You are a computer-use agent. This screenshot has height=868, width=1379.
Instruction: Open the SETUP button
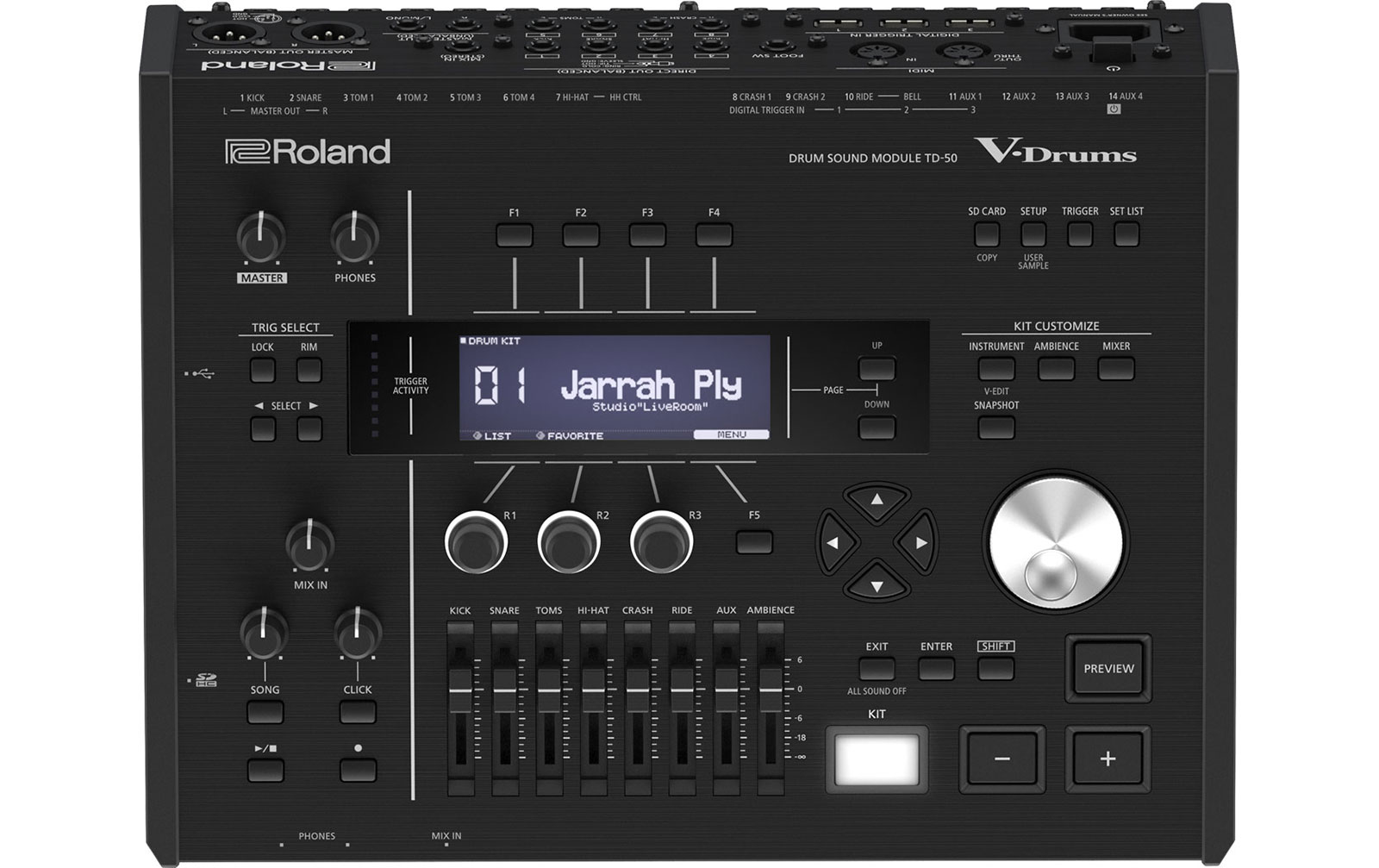1033,234
